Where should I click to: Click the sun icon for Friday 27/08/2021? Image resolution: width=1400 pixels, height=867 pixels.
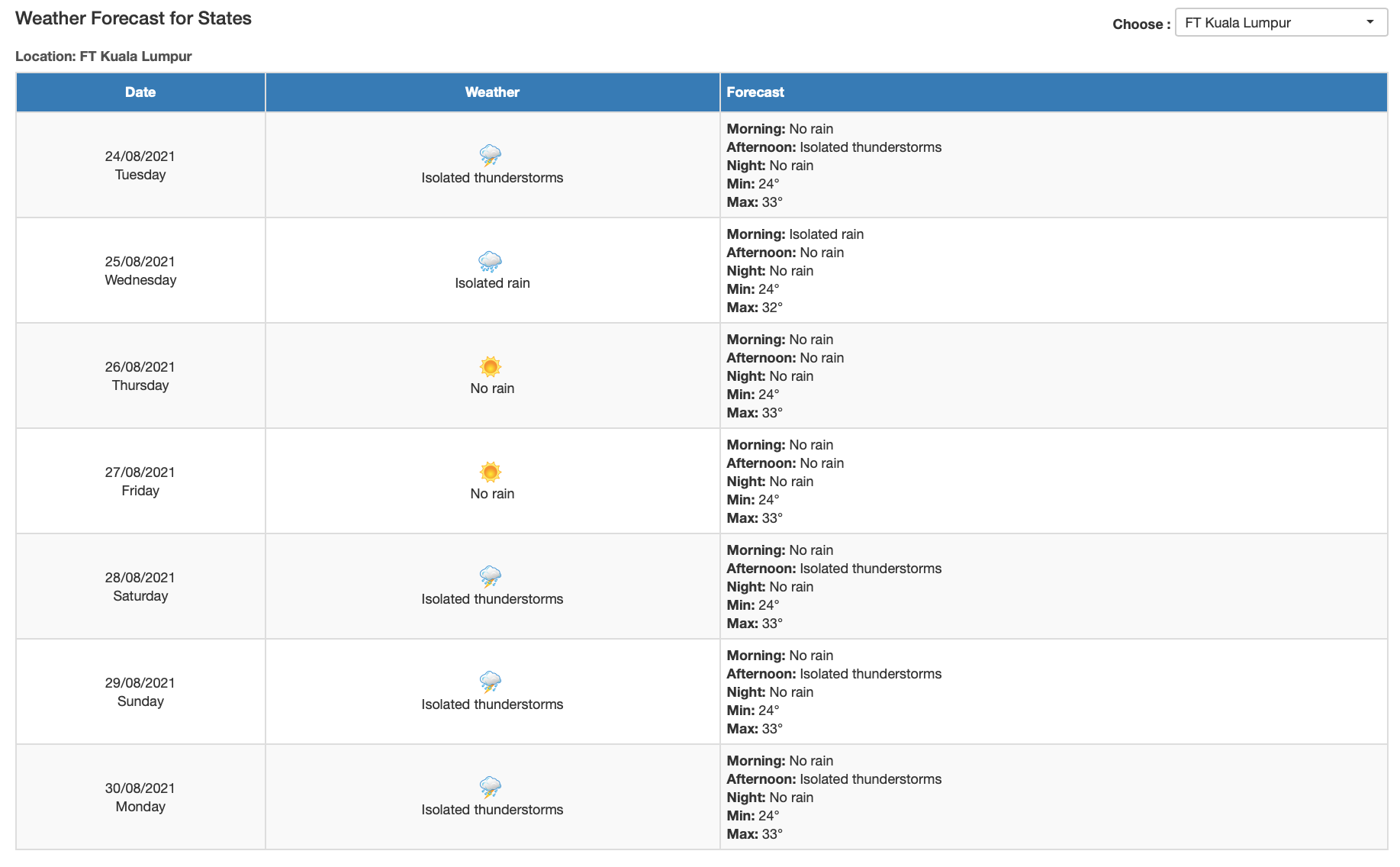pyautogui.click(x=491, y=472)
